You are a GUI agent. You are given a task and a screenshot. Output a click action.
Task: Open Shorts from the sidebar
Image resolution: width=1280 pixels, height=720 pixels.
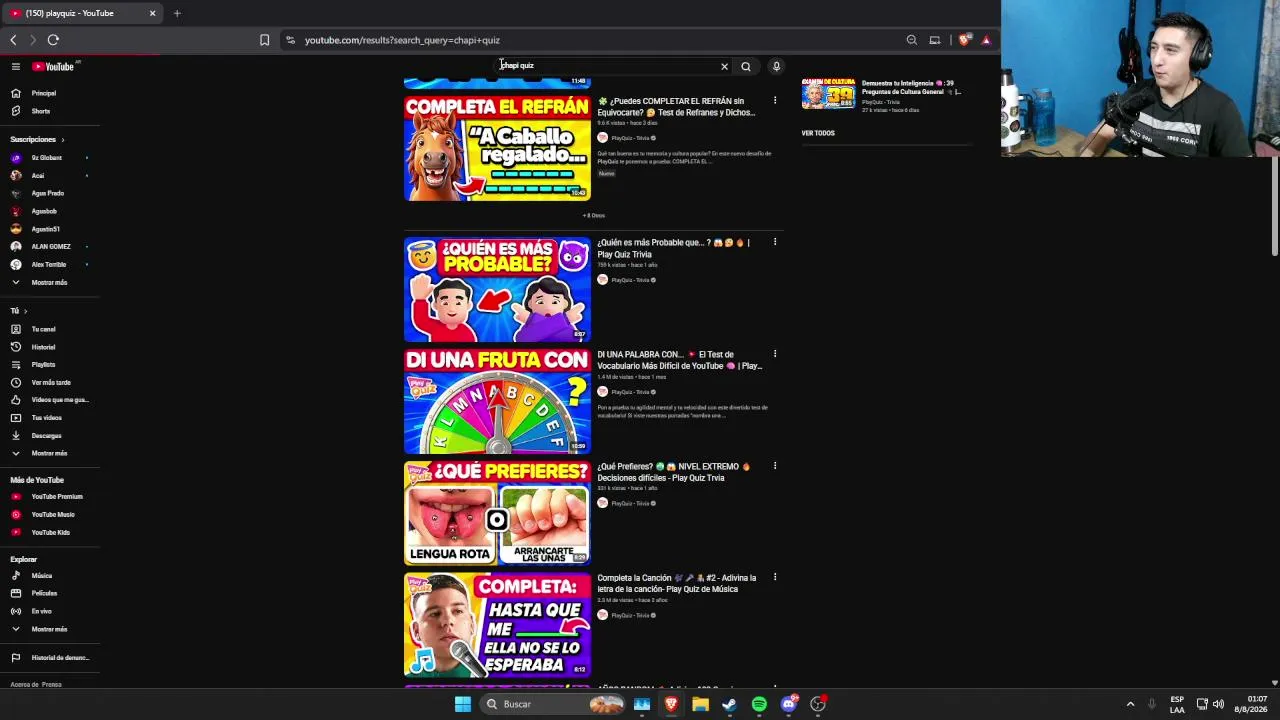point(40,111)
